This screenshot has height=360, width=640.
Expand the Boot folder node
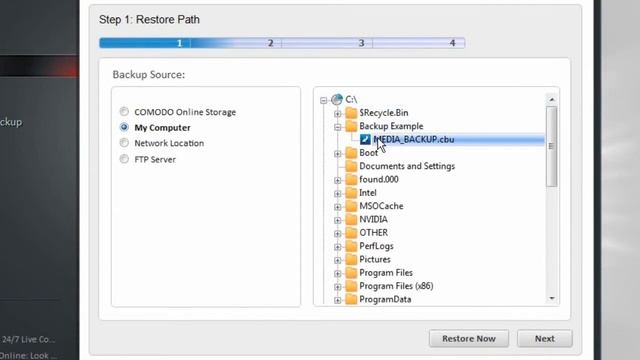coord(338,153)
